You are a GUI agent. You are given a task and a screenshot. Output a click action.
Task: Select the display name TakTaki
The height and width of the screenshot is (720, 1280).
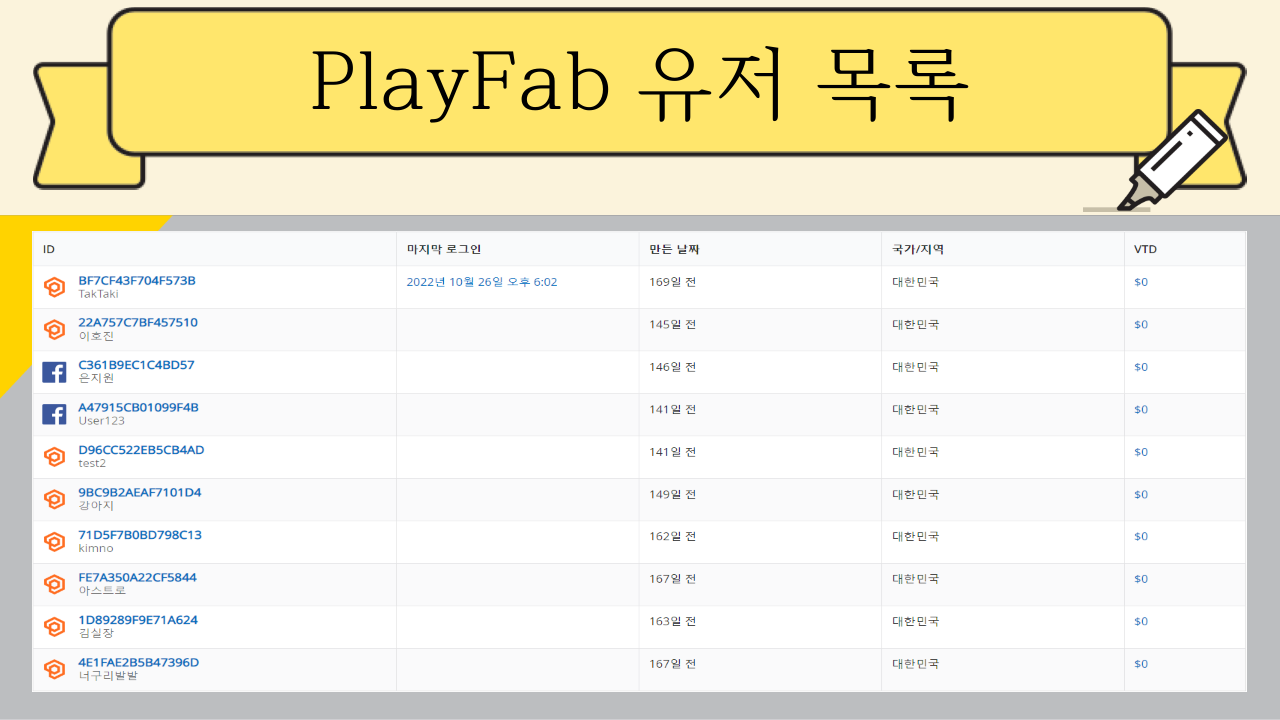(98, 294)
